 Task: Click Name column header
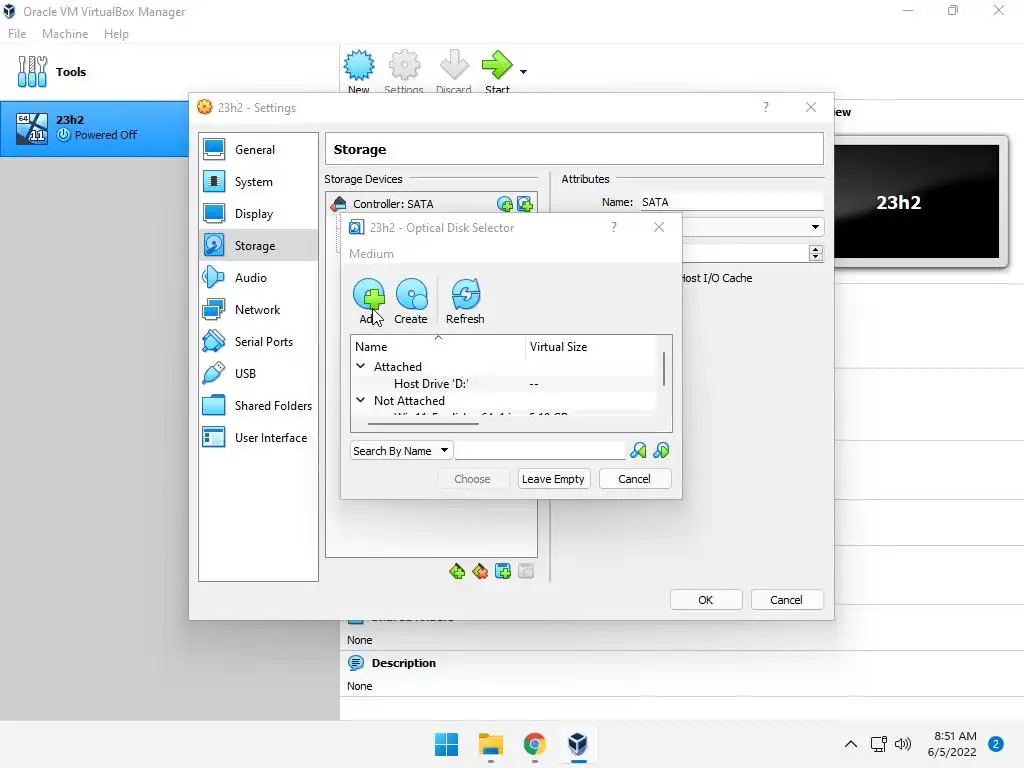point(438,347)
